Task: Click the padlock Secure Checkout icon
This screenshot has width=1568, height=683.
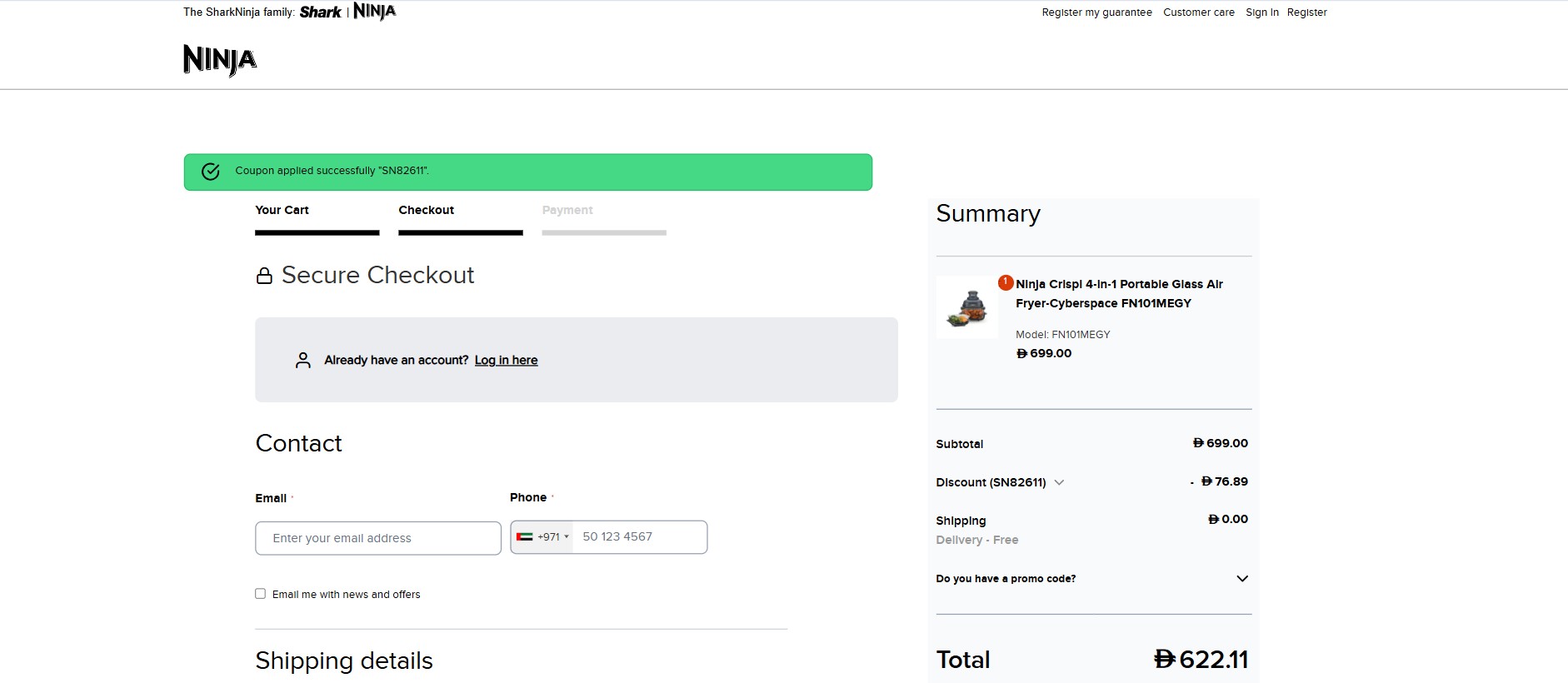Action: tap(264, 276)
